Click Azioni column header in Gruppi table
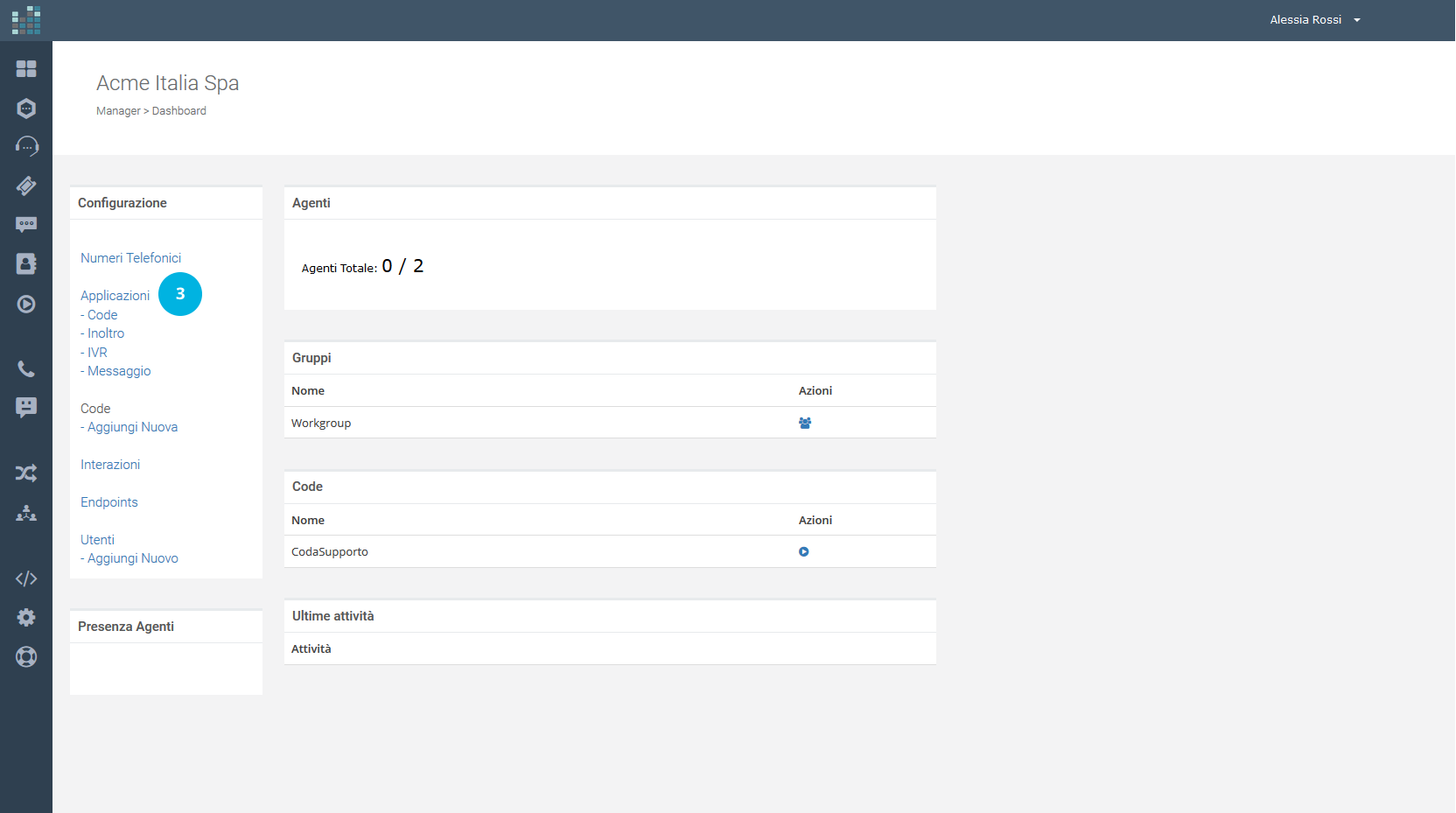The image size is (1456, 813). [815, 390]
